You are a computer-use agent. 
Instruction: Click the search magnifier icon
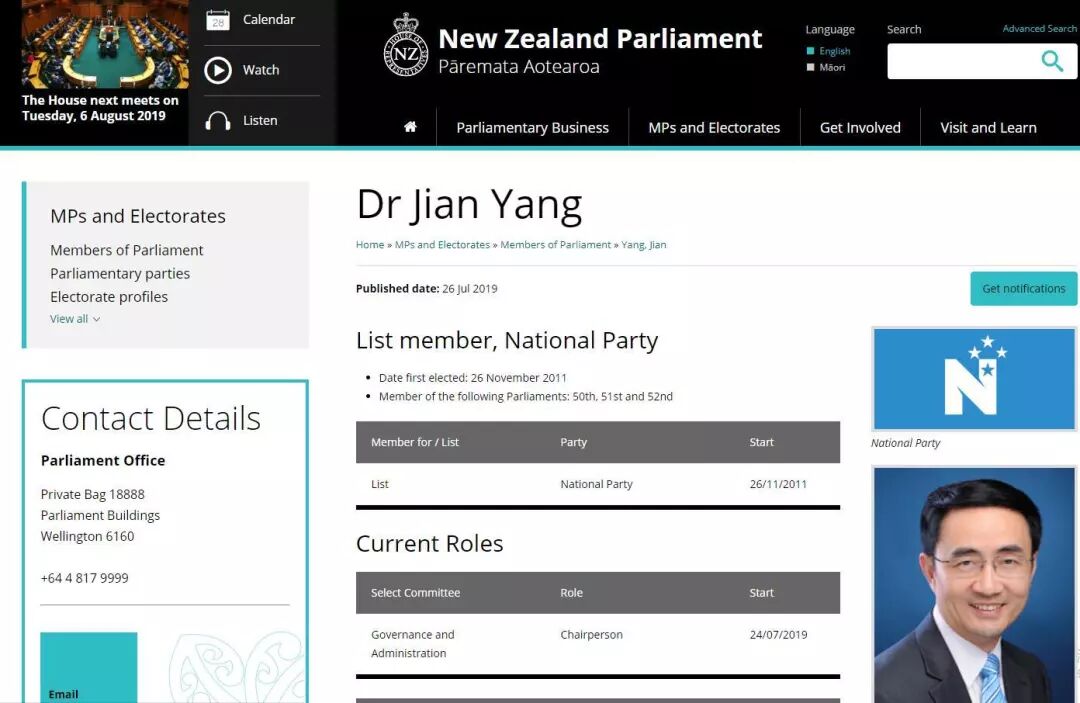coord(1052,61)
